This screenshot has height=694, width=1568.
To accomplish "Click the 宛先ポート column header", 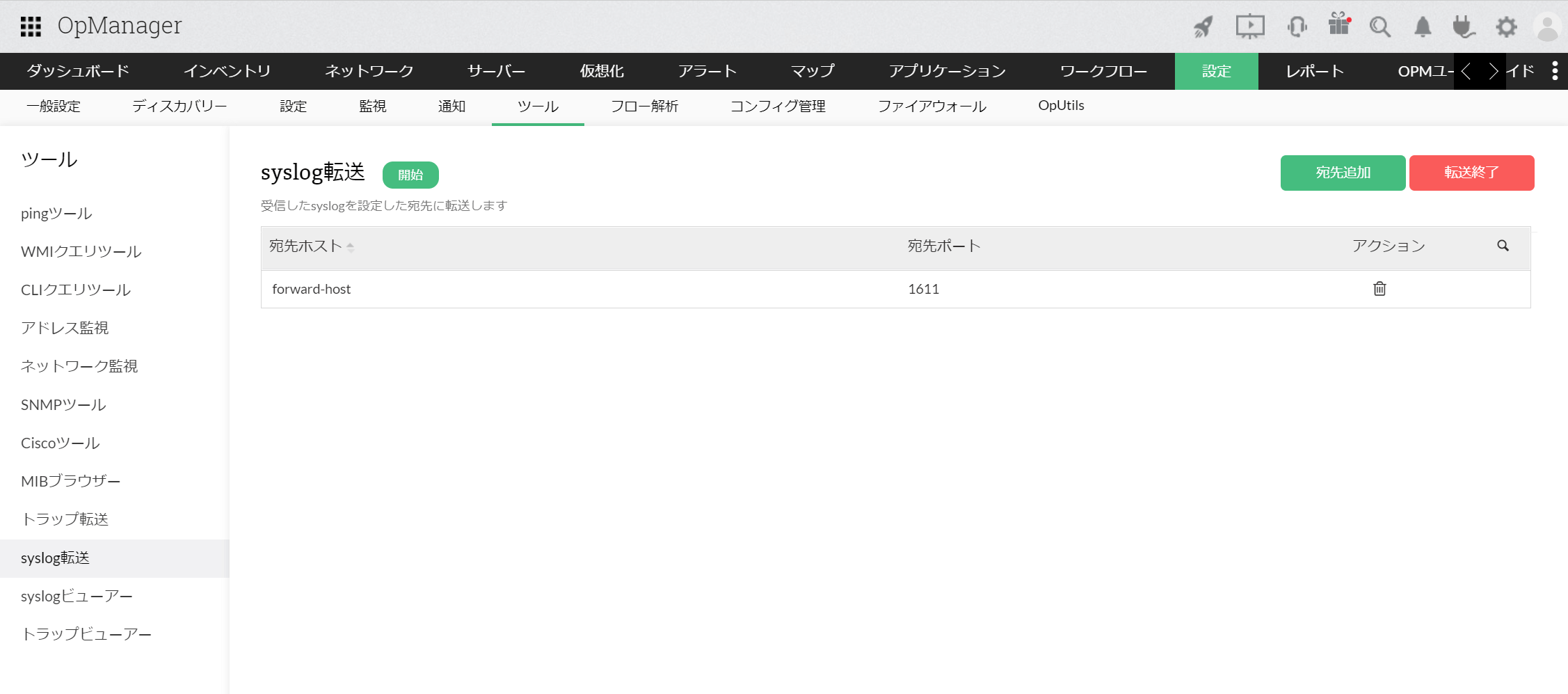I will click(944, 246).
